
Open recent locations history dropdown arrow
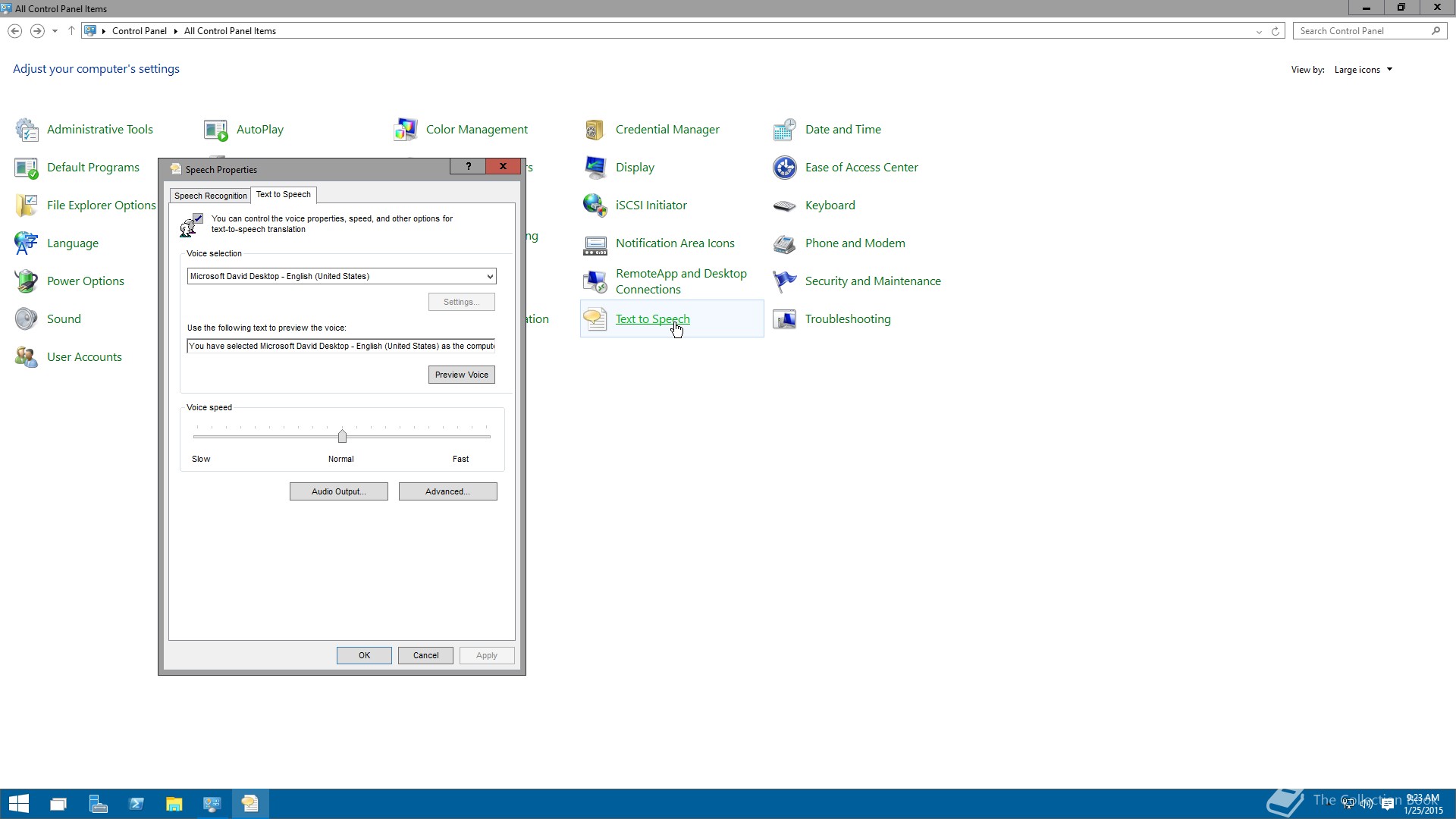(x=55, y=31)
